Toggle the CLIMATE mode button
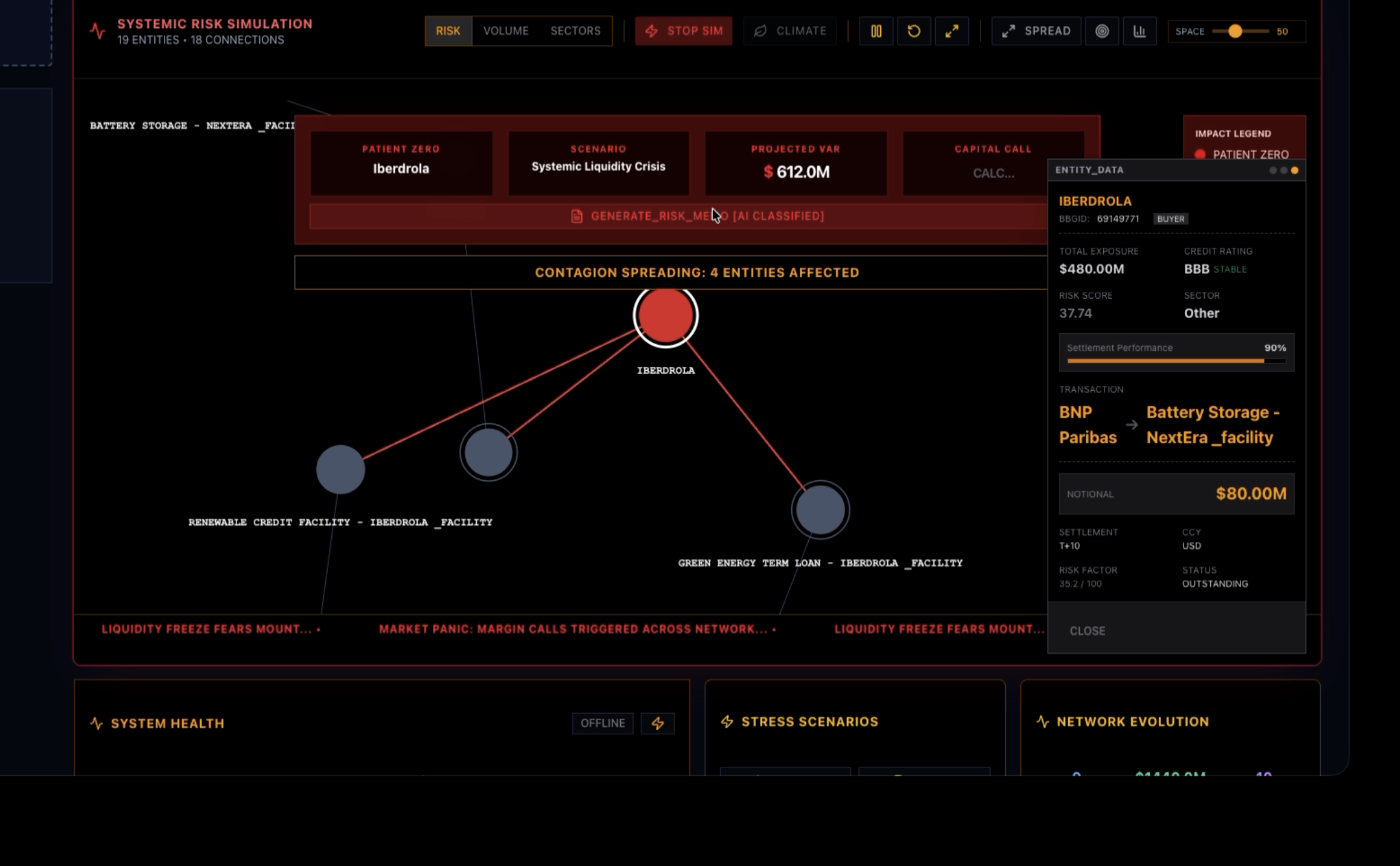Image resolution: width=1400 pixels, height=866 pixels. (x=790, y=31)
